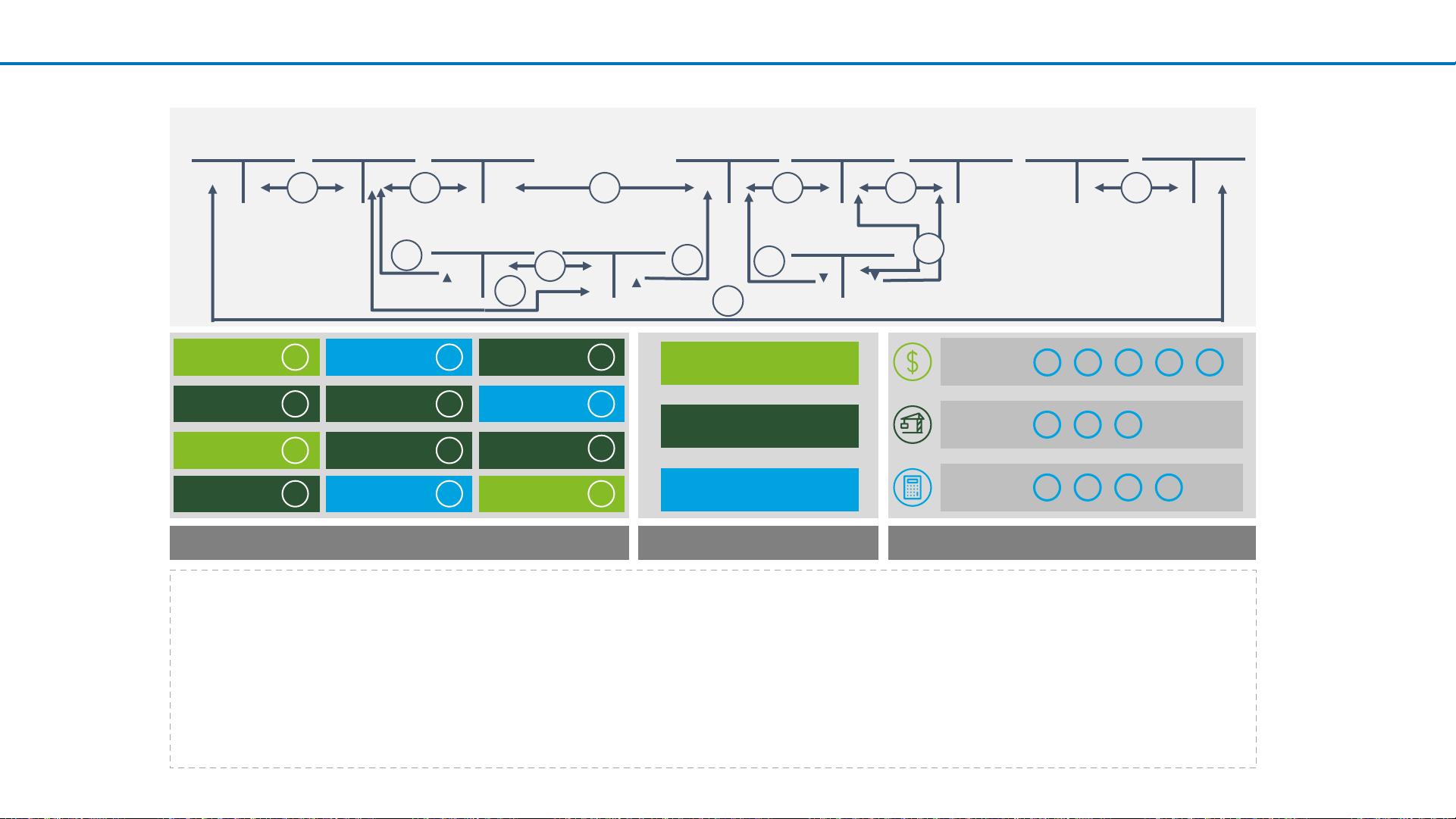The image size is (1456, 819).
Task: Click the narrowest dark gray footer bar
Action: (x=758, y=542)
